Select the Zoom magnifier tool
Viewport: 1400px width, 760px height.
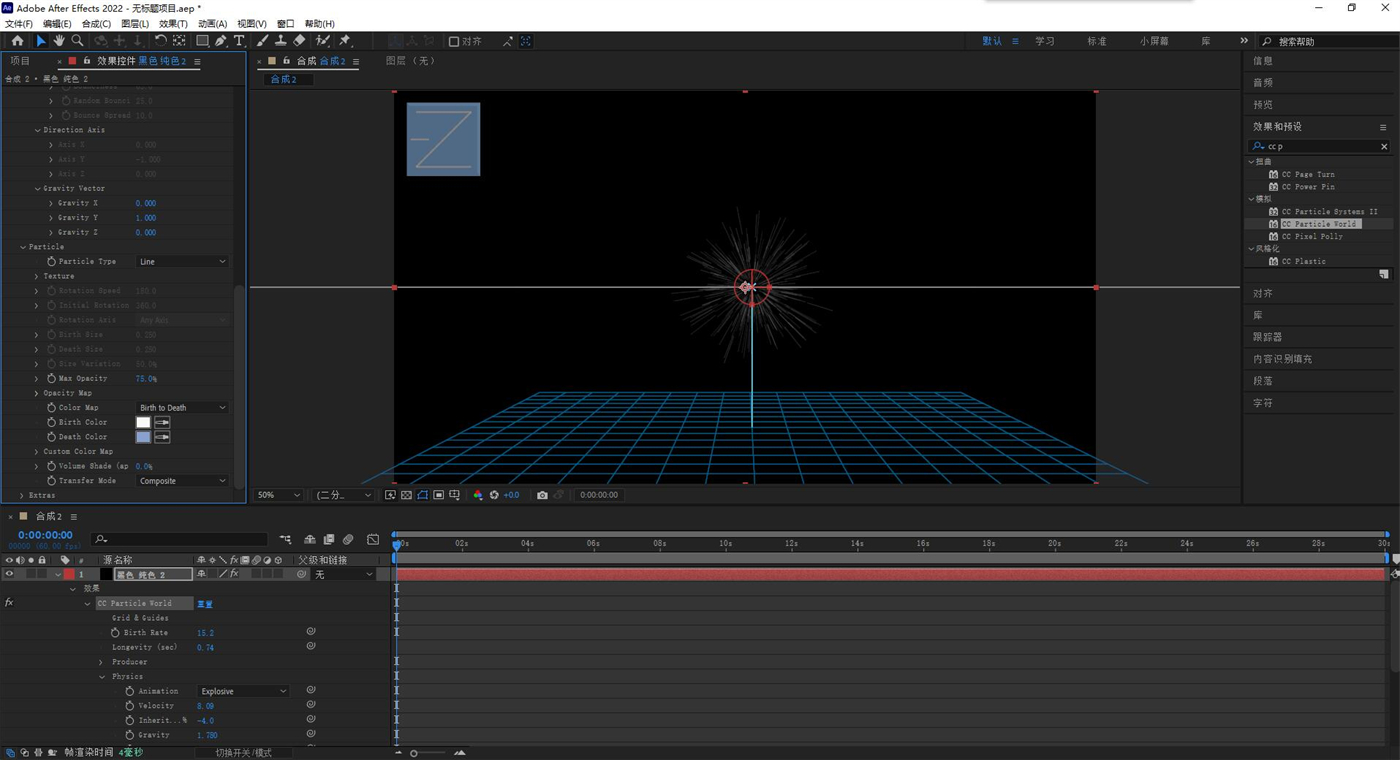77,41
